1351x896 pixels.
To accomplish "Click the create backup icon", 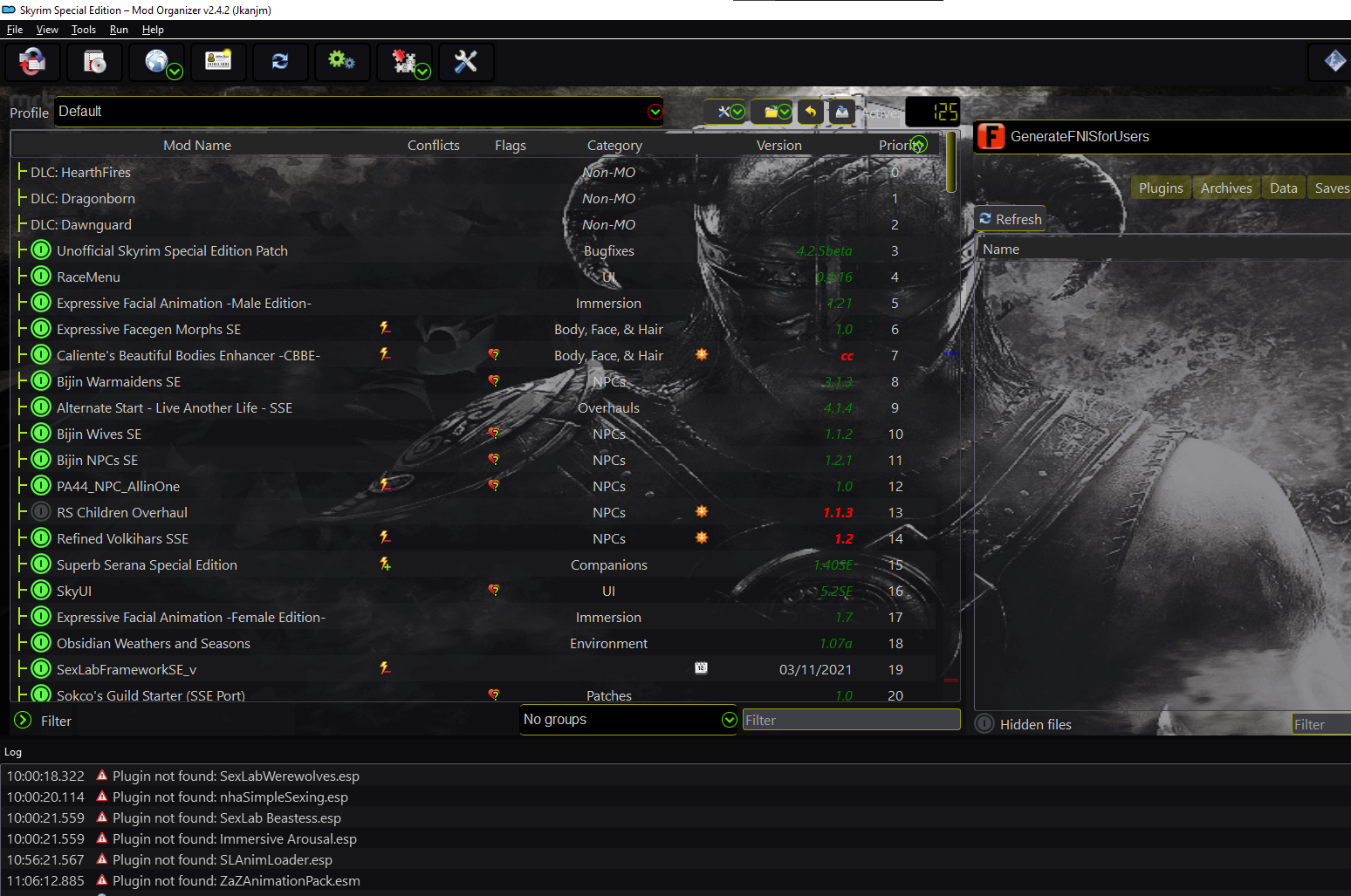I will click(841, 112).
